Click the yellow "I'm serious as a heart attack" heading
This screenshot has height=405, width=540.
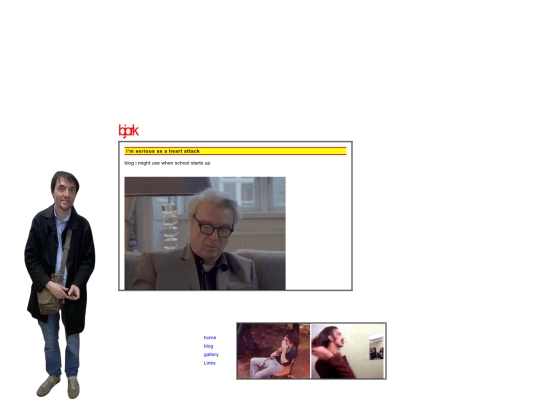(235, 151)
